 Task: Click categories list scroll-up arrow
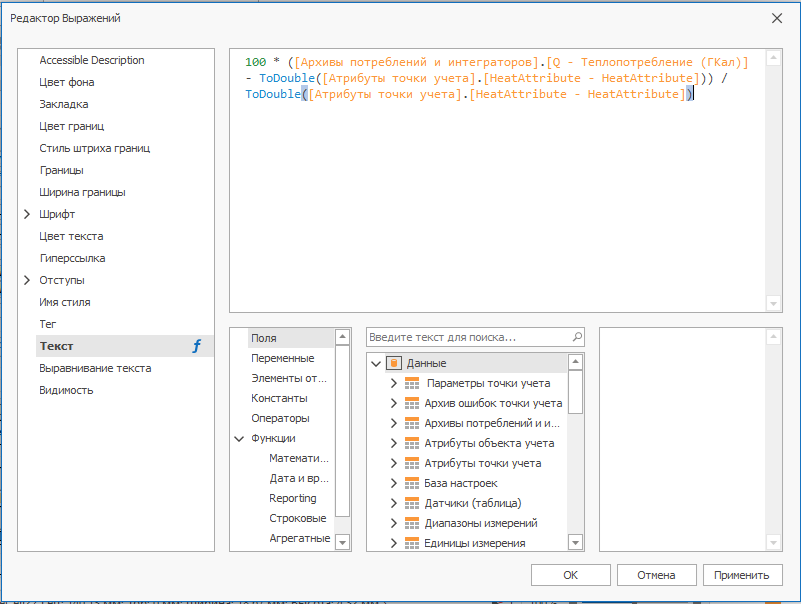pos(343,337)
